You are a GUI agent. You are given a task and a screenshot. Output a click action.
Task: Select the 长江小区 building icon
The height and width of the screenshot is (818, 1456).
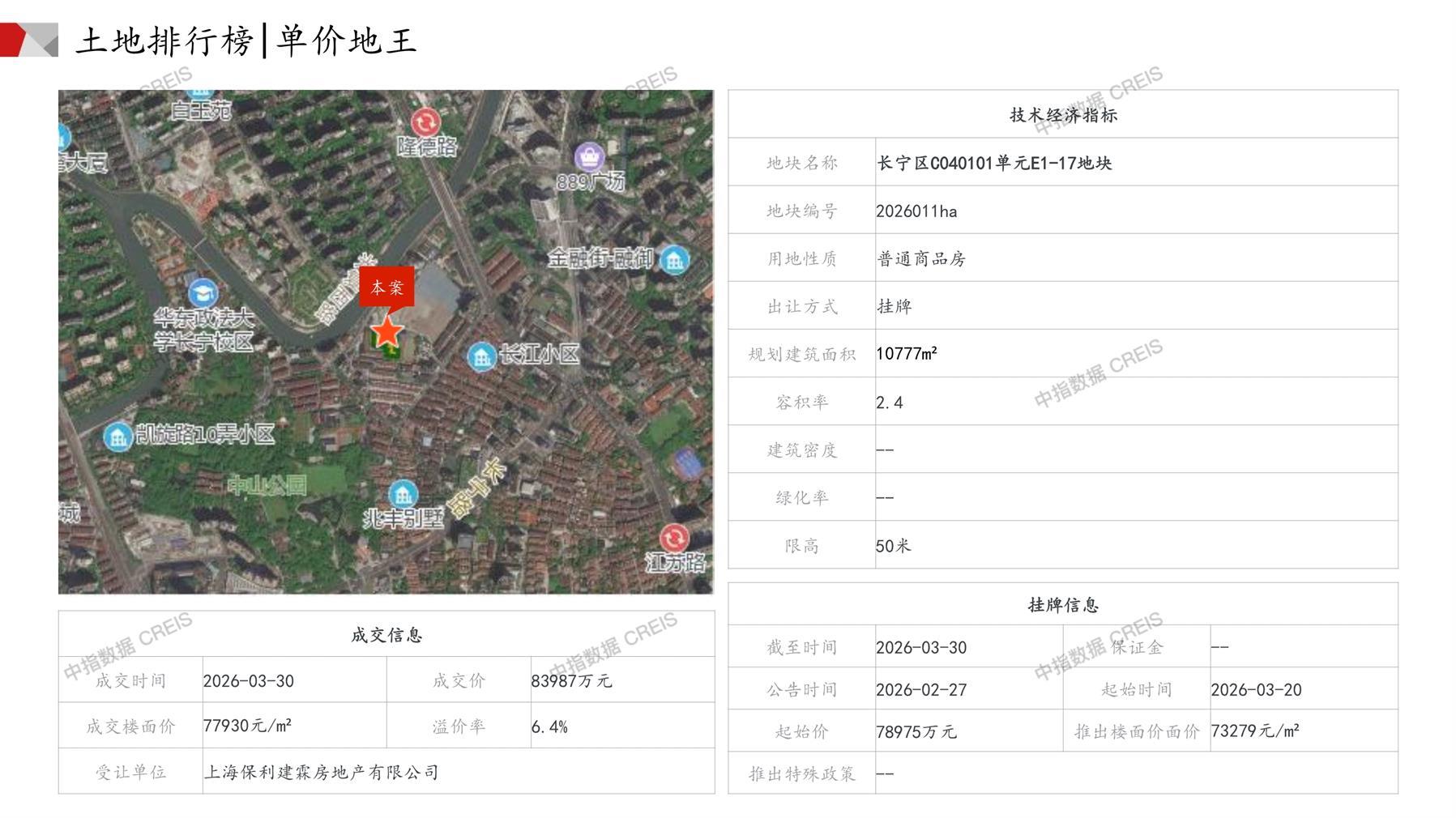tap(481, 356)
